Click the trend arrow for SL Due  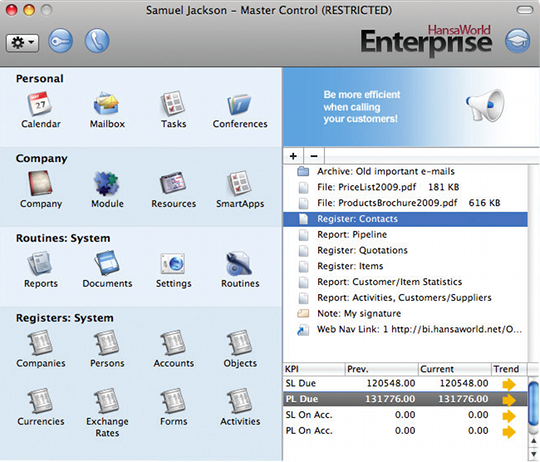[x=509, y=384]
